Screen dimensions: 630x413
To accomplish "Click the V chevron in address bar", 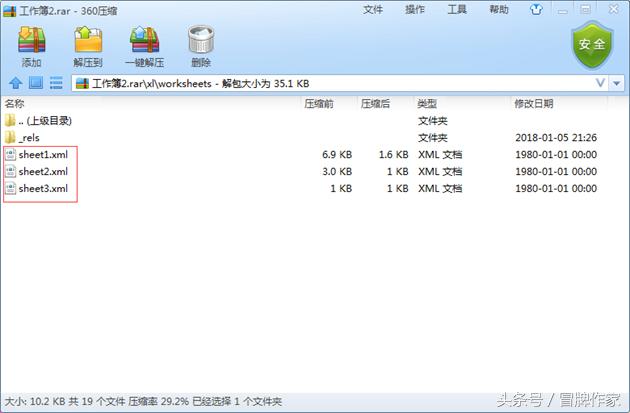I will (600, 83).
